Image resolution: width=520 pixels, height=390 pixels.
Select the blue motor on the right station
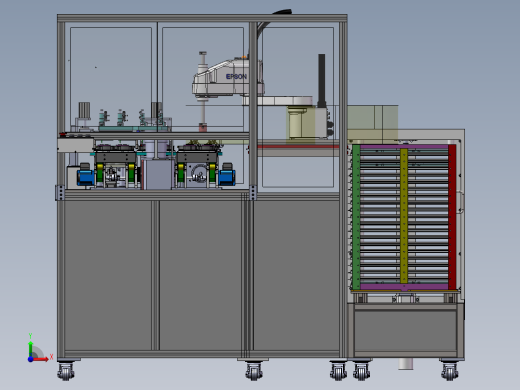tap(227, 177)
